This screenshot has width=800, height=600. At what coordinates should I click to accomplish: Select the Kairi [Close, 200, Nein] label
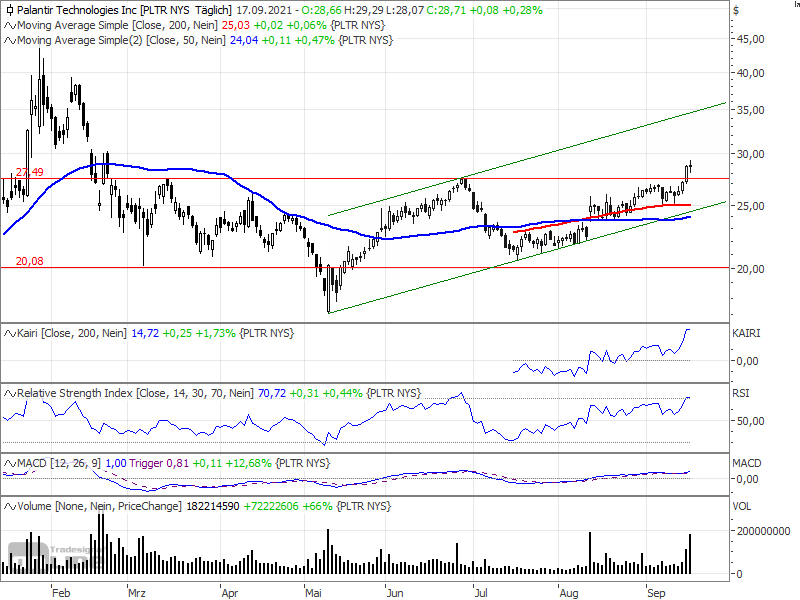(x=72, y=334)
